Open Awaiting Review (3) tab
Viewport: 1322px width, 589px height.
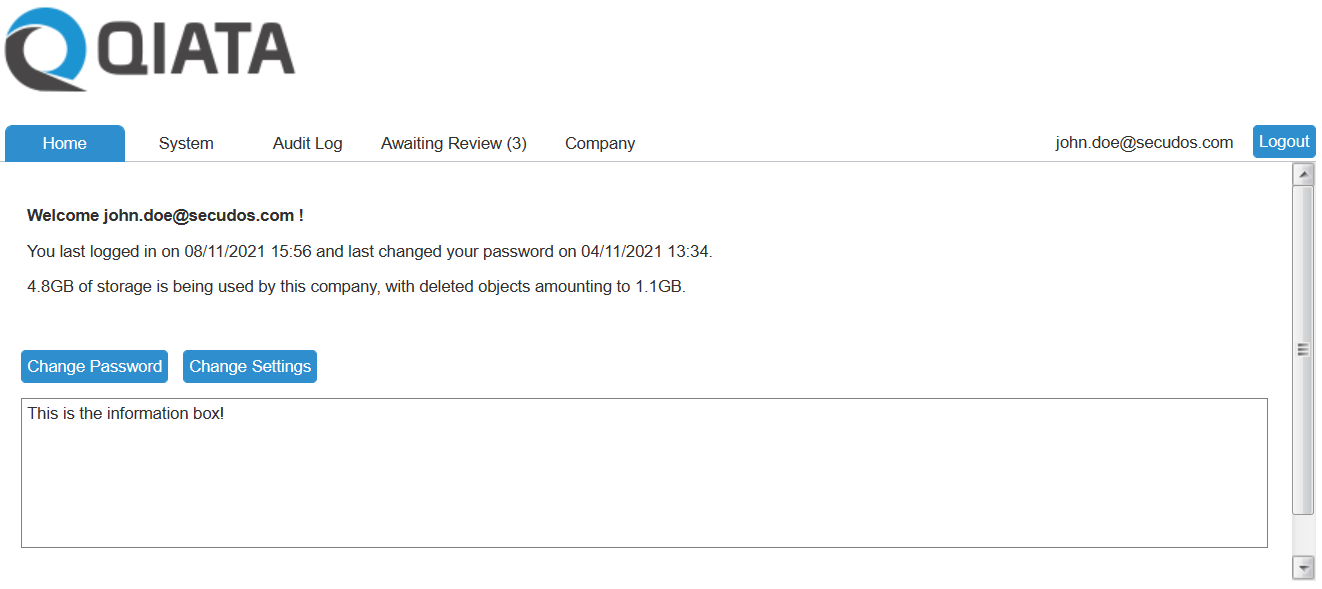tap(453, 143)
